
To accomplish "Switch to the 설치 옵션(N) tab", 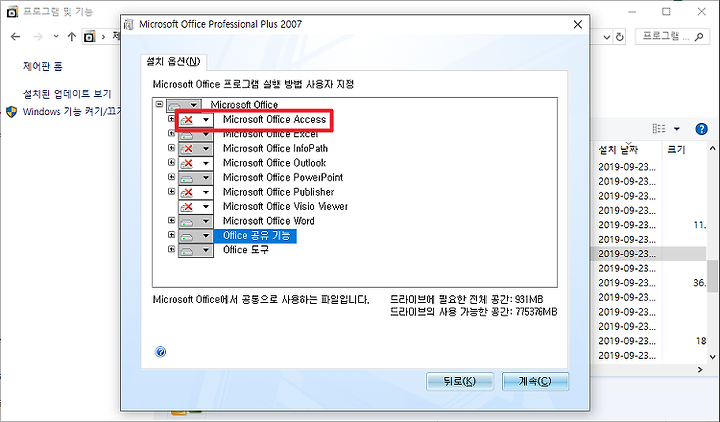I will tap(173, 62).
